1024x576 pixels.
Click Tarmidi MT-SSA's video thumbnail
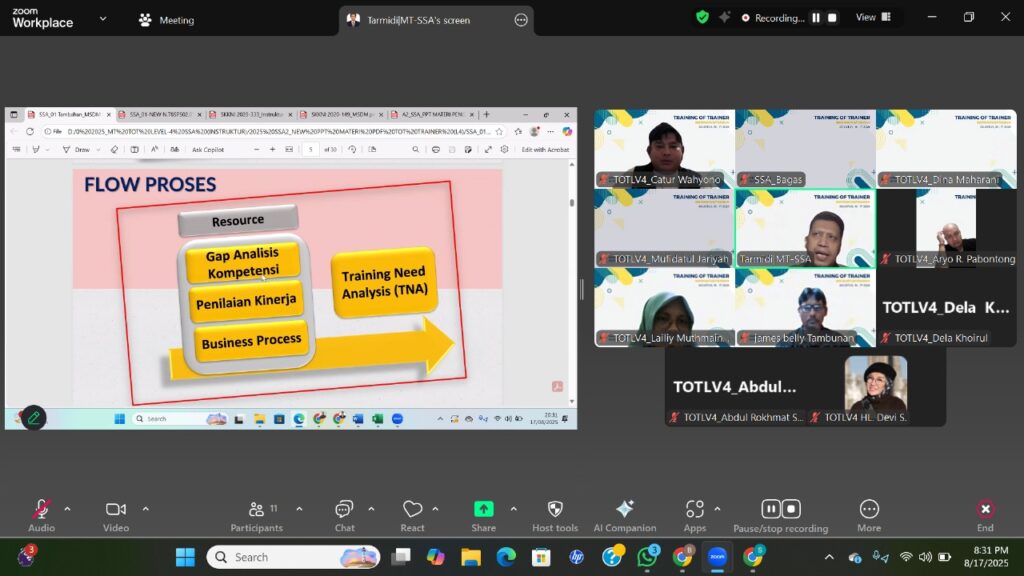(x=805, y=228)
